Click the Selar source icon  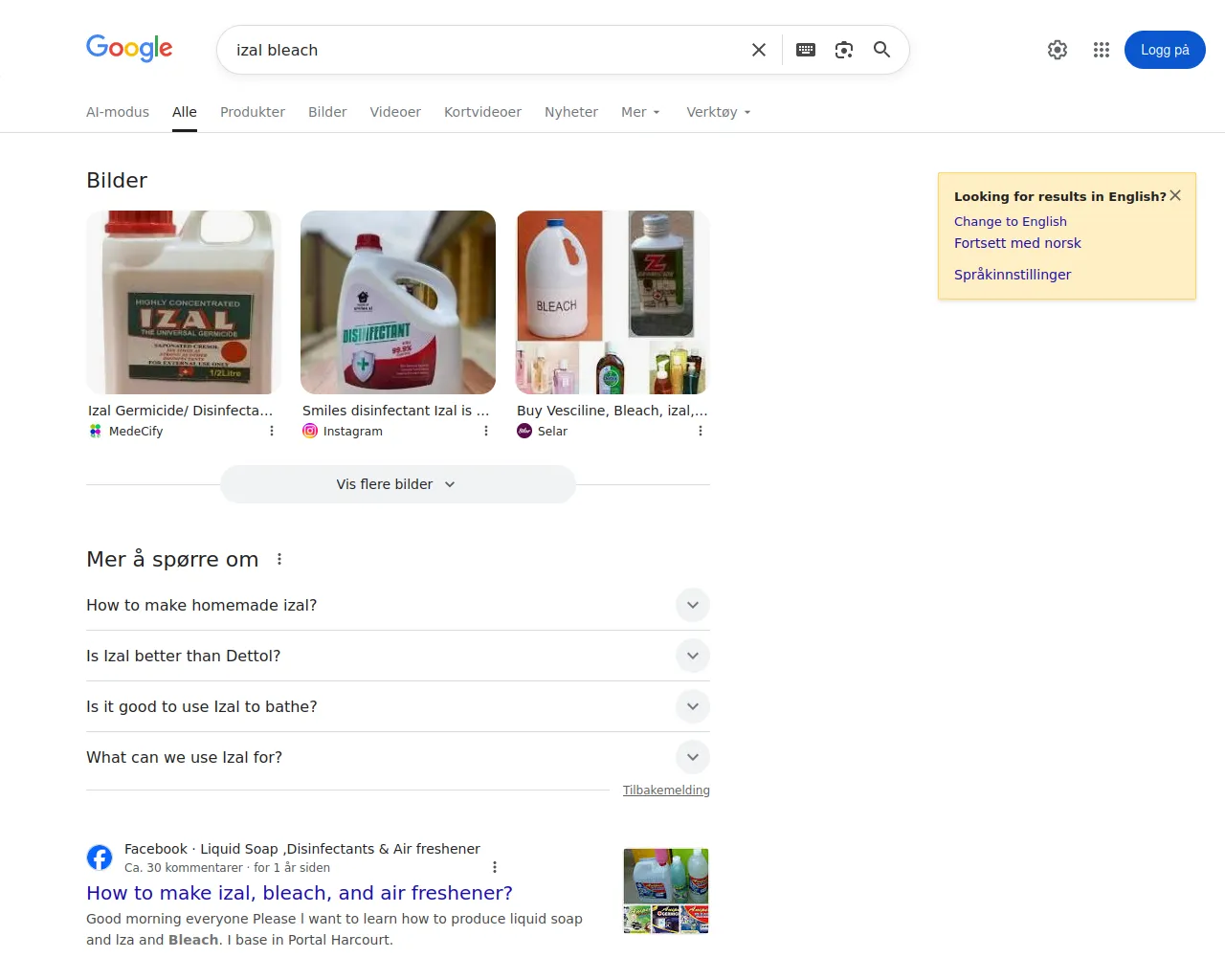tap(524, 431)
